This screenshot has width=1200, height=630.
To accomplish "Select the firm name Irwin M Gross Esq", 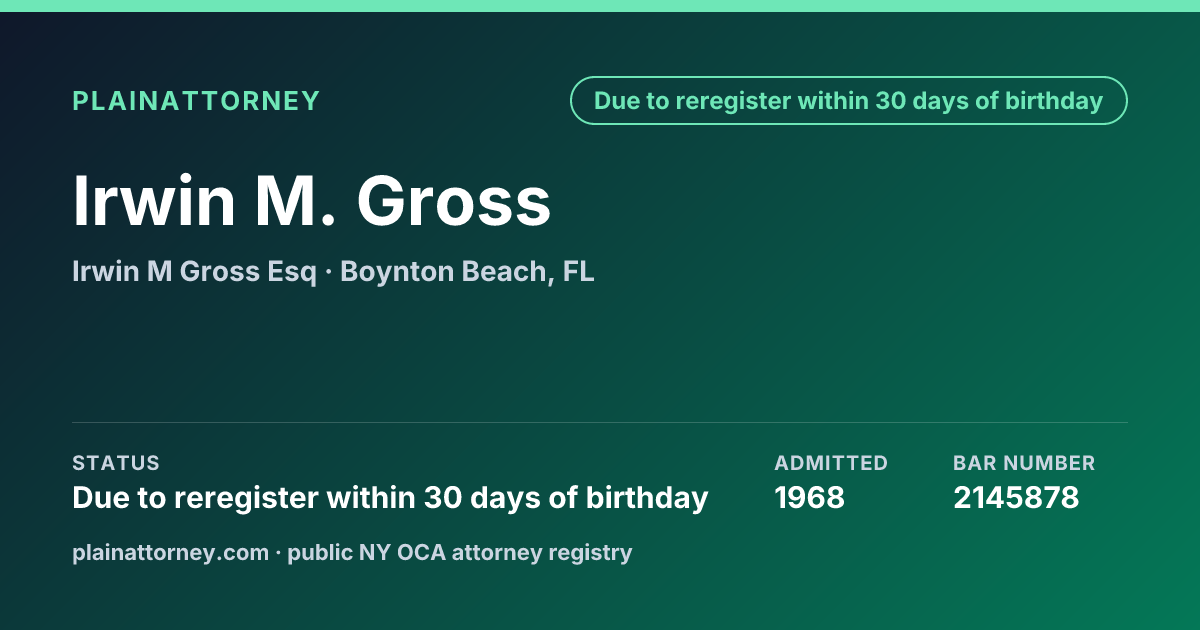I will coord(194,271).
